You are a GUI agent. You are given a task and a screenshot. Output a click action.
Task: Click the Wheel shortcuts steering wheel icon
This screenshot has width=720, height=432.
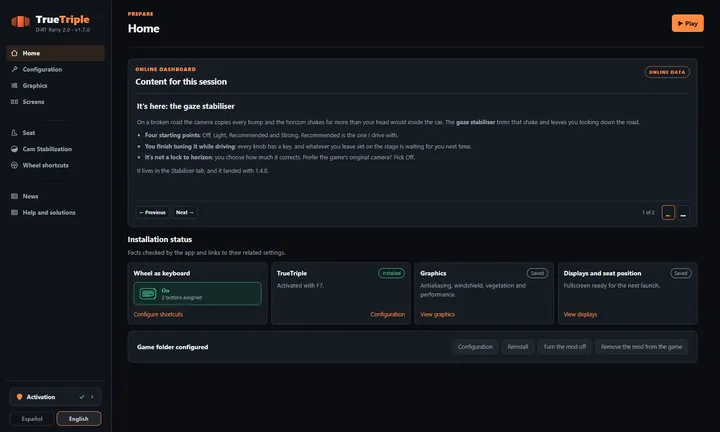(x=14, y=165)
